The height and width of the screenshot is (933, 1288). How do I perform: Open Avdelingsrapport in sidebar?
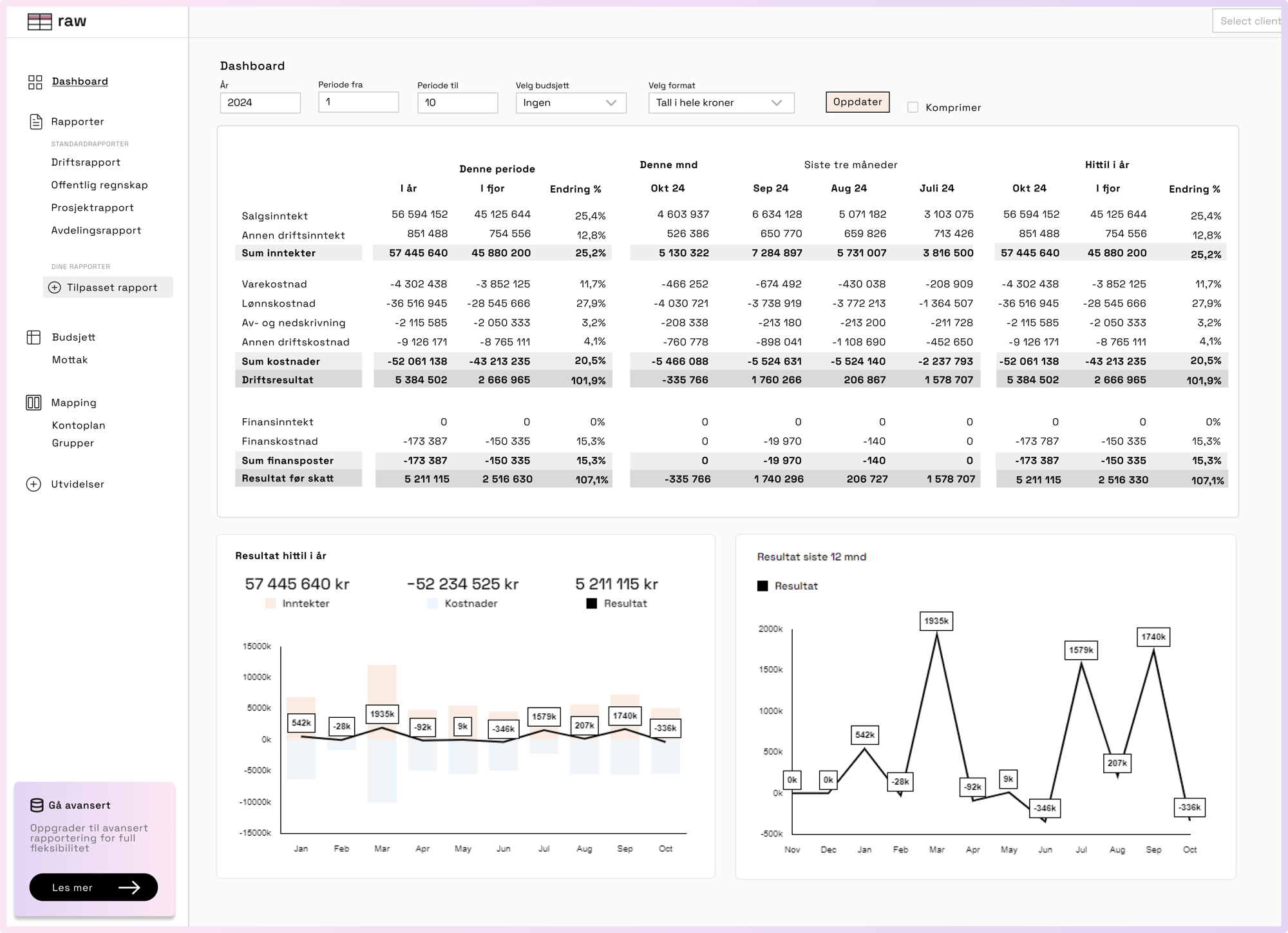coord(96,230)
